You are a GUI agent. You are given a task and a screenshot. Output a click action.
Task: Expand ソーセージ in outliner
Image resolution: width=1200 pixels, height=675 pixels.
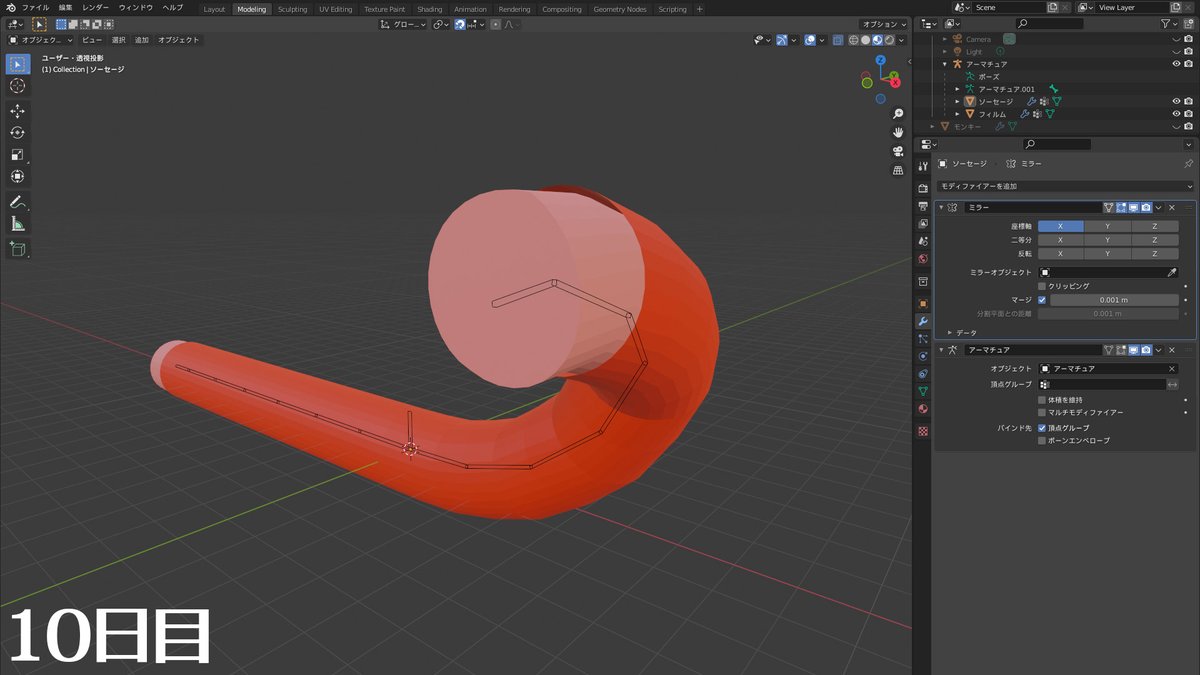(957, 101)
